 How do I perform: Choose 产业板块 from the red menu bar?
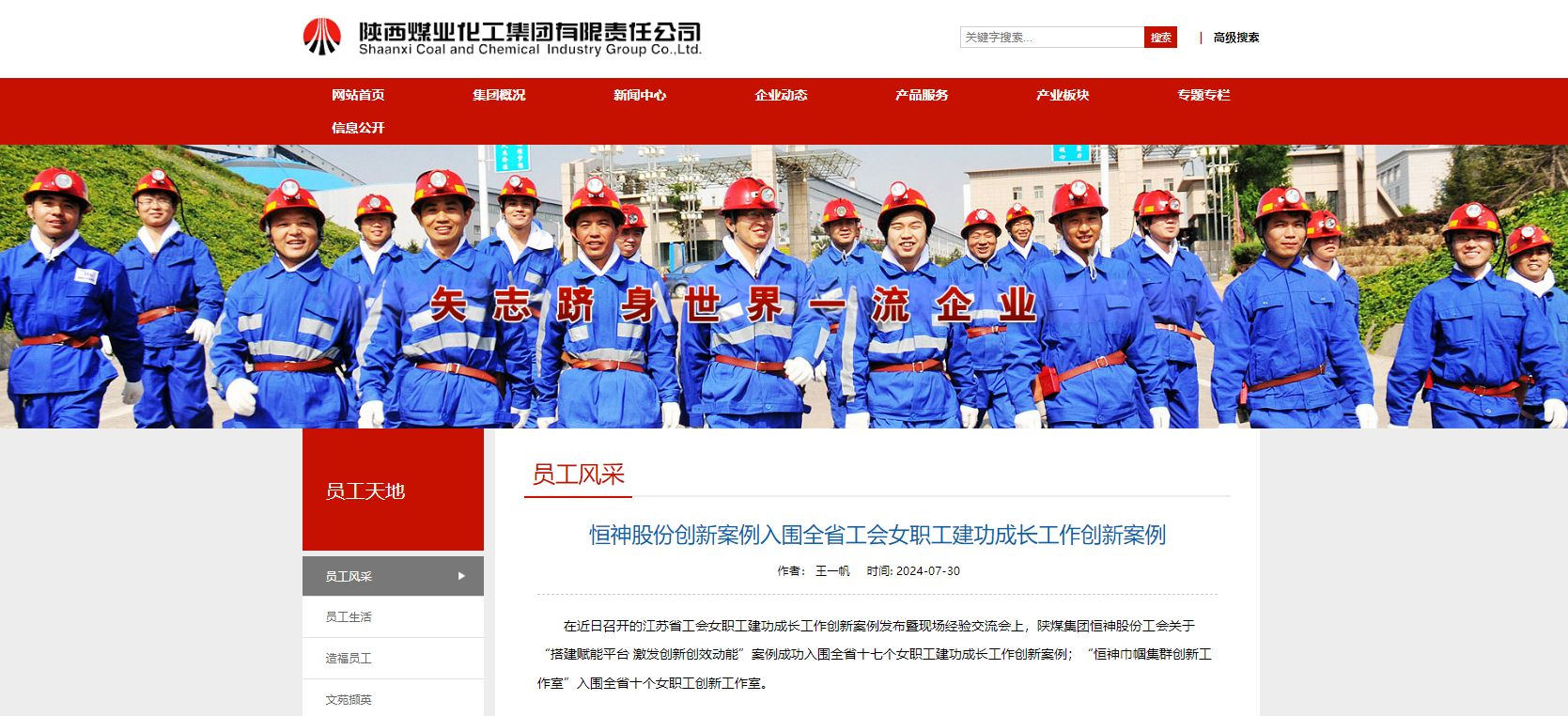click(x=1063, y=95)
